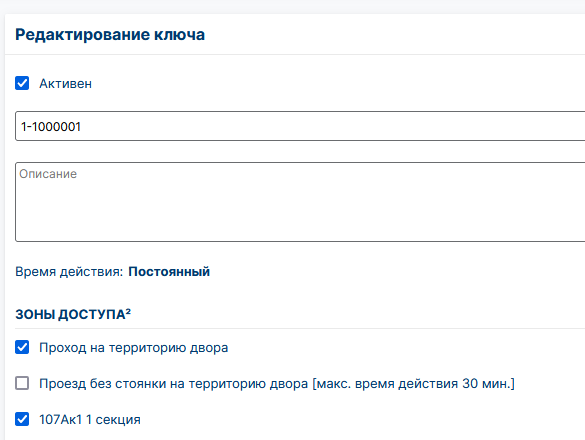585x440 pixels.
Task: Enable the Проезд без стоянки checkbox
Action: [x=22, y=383]
